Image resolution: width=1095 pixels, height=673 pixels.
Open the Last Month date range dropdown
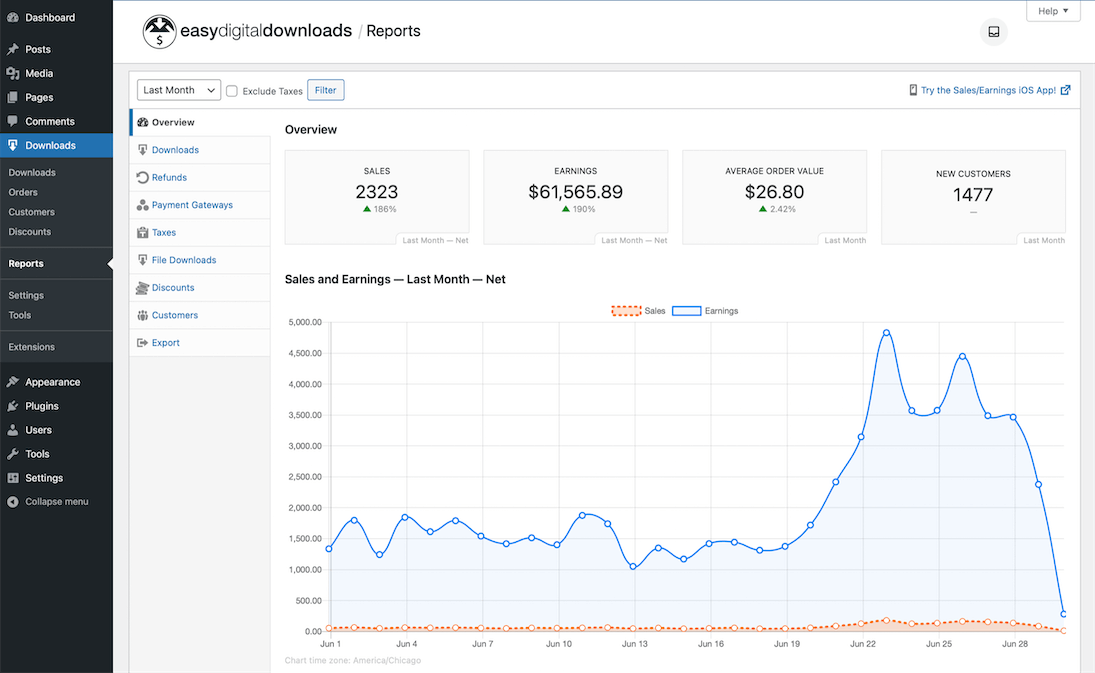(x=179, y=90)
